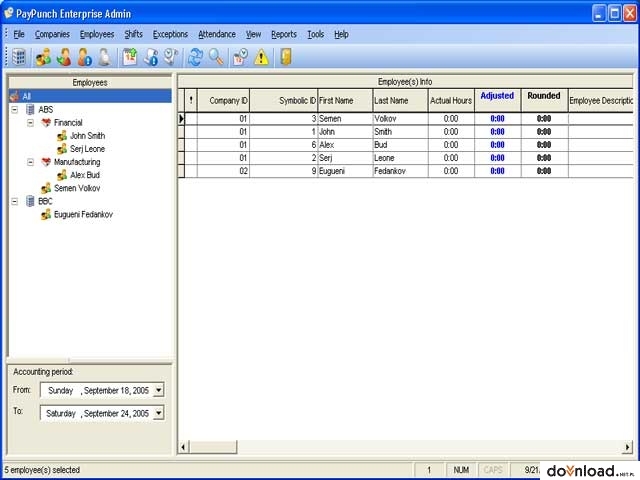Click horizontal scrollbar right arrow
The width and height of the screenshot is (640, 480).
pyautogui.click(x=628, y=447)
